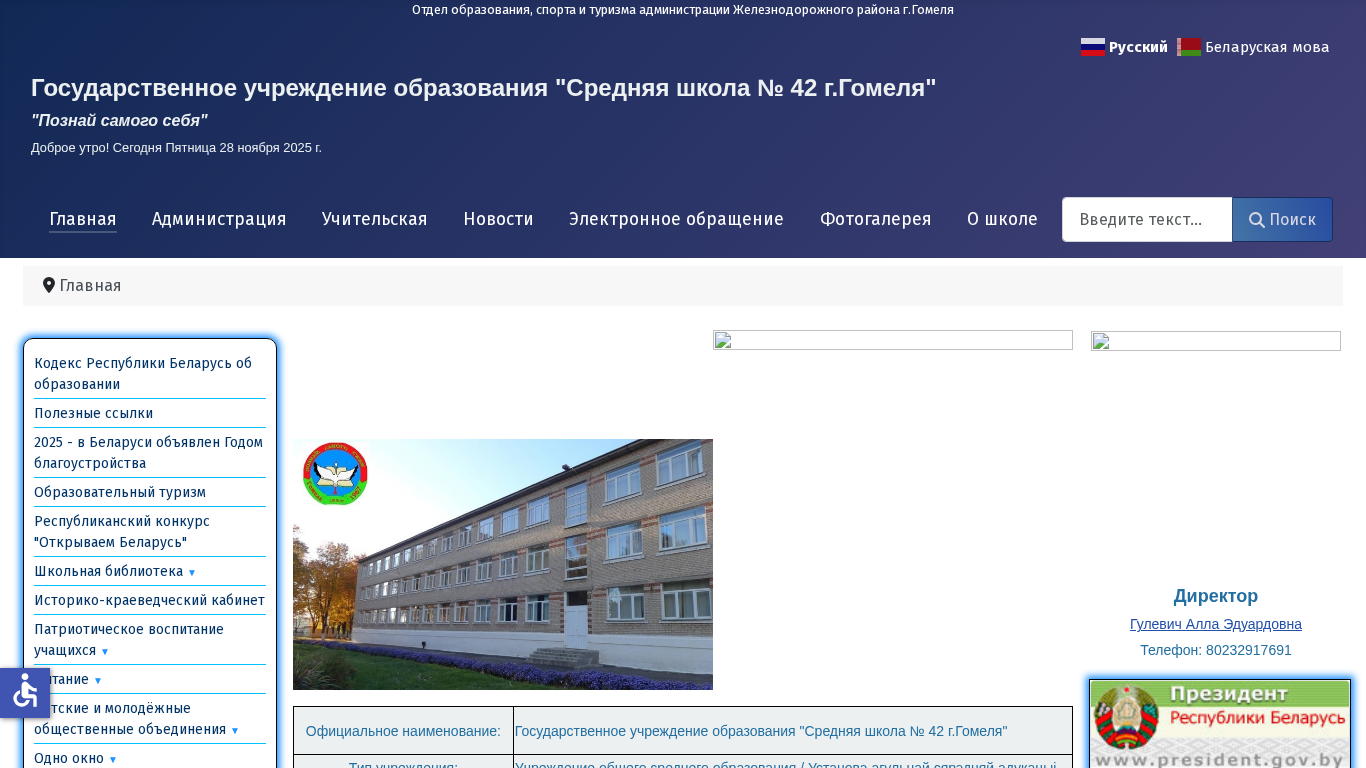Open Историко-краеведческий кабинет sidebar link
The image size is (1366, 768).
(149, 600)
